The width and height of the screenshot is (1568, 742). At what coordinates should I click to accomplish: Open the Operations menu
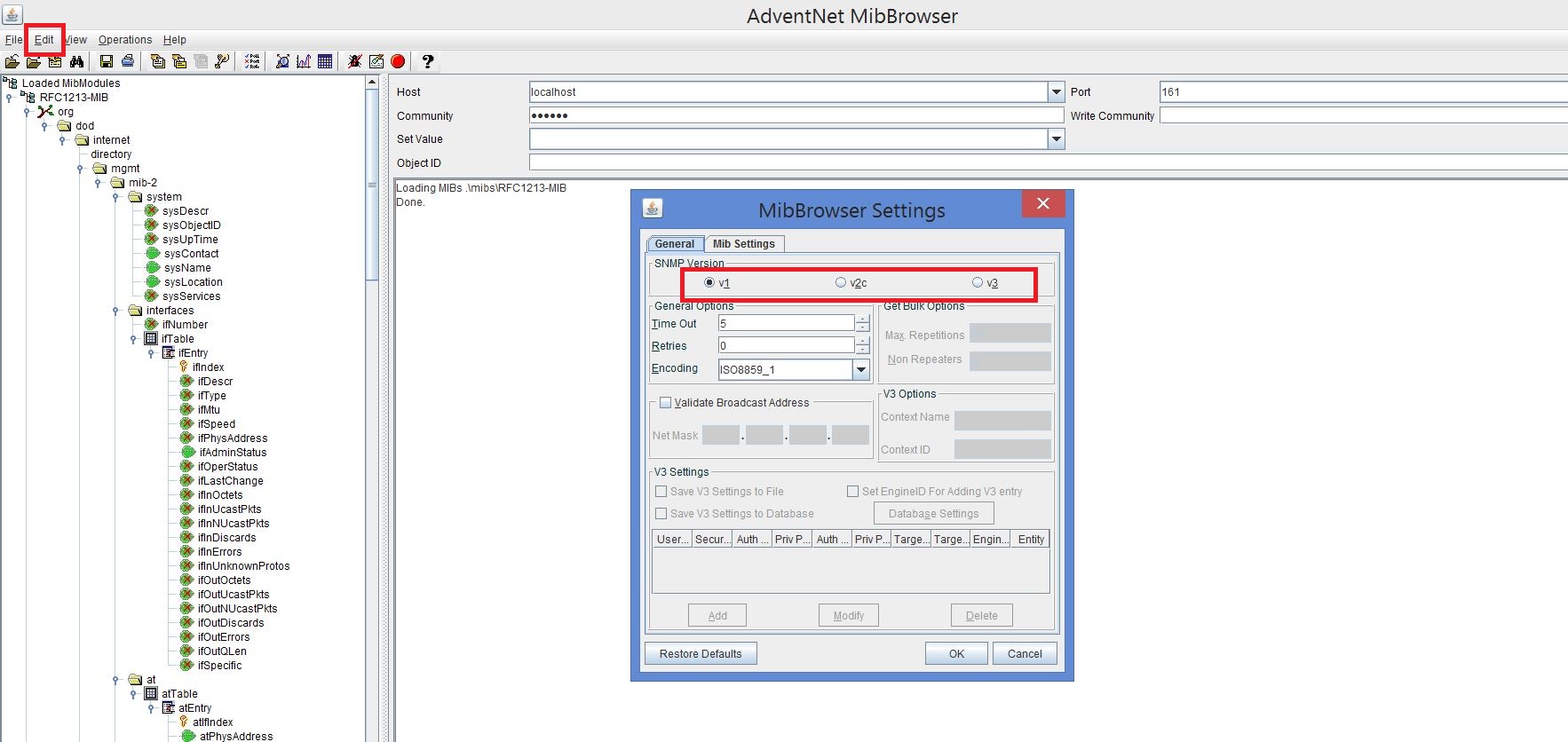[125, 40]
